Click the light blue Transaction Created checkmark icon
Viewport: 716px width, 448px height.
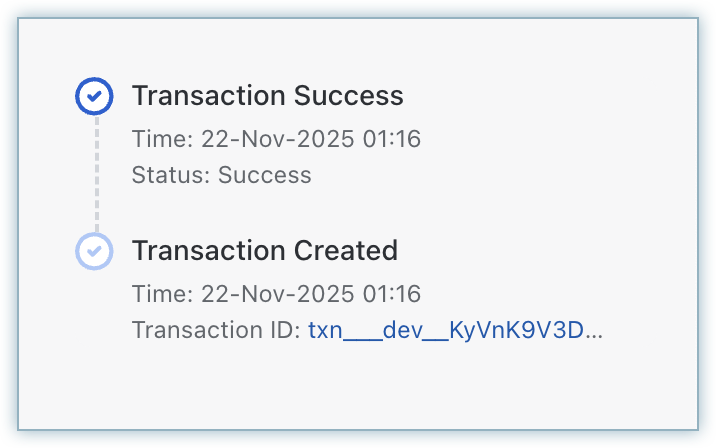coord(94,250)
